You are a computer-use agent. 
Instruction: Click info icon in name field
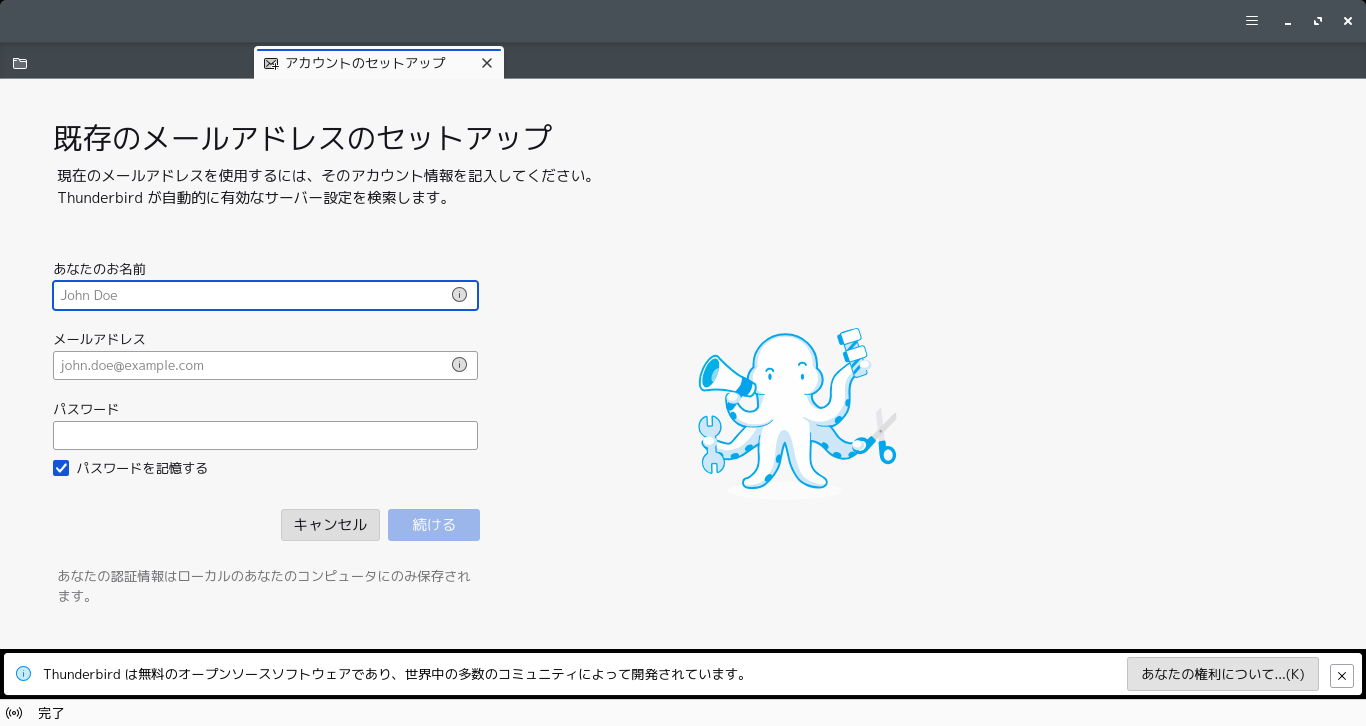pos(459,295)
